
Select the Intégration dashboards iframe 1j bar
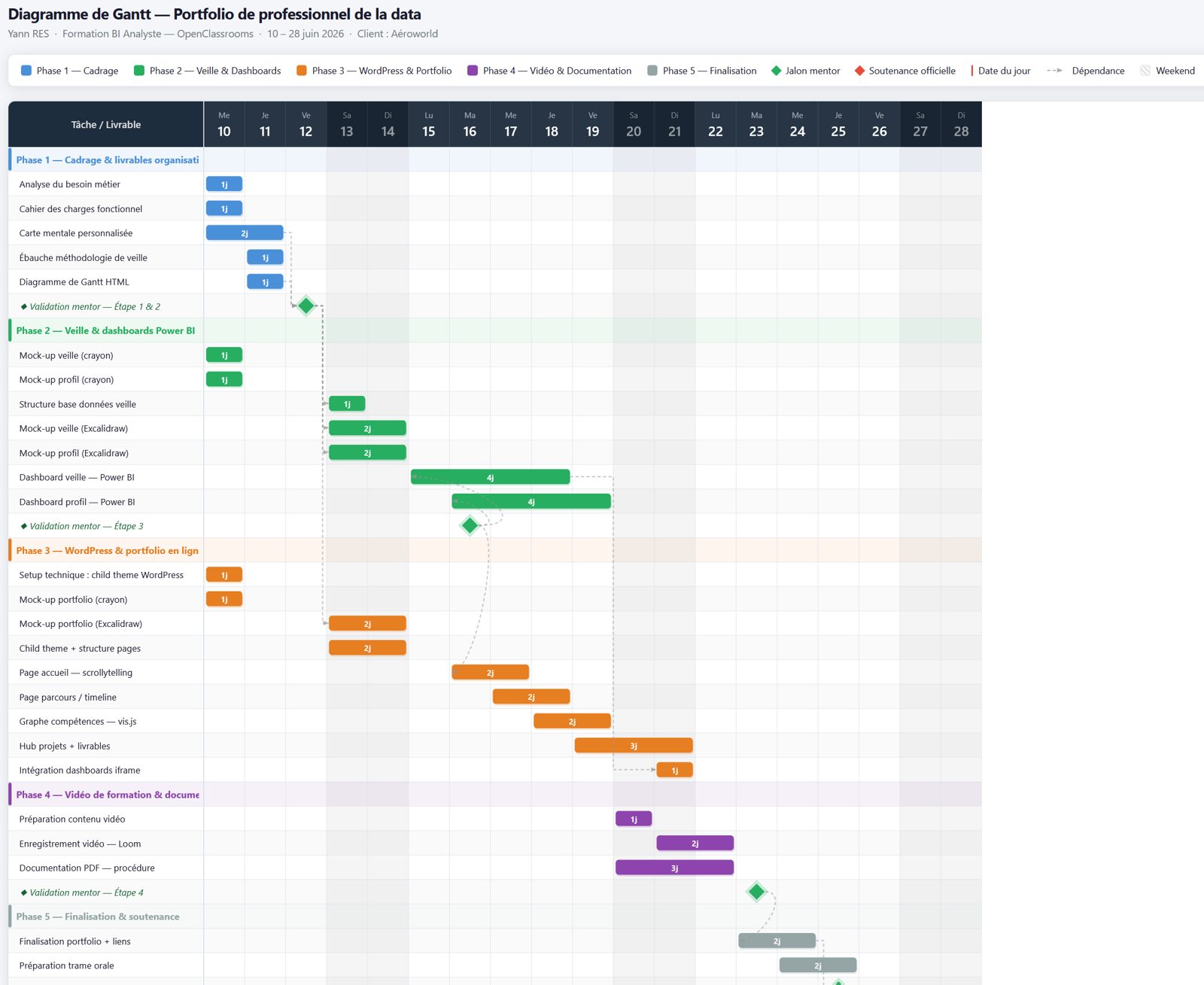674,770
